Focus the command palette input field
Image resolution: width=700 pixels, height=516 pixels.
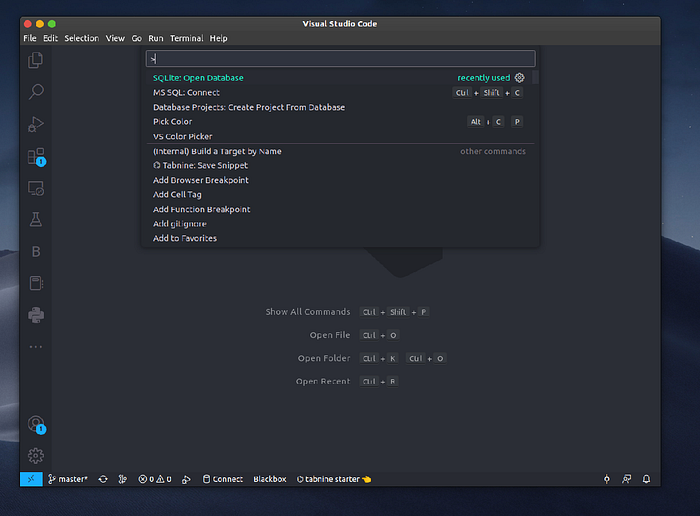(341, 58)
